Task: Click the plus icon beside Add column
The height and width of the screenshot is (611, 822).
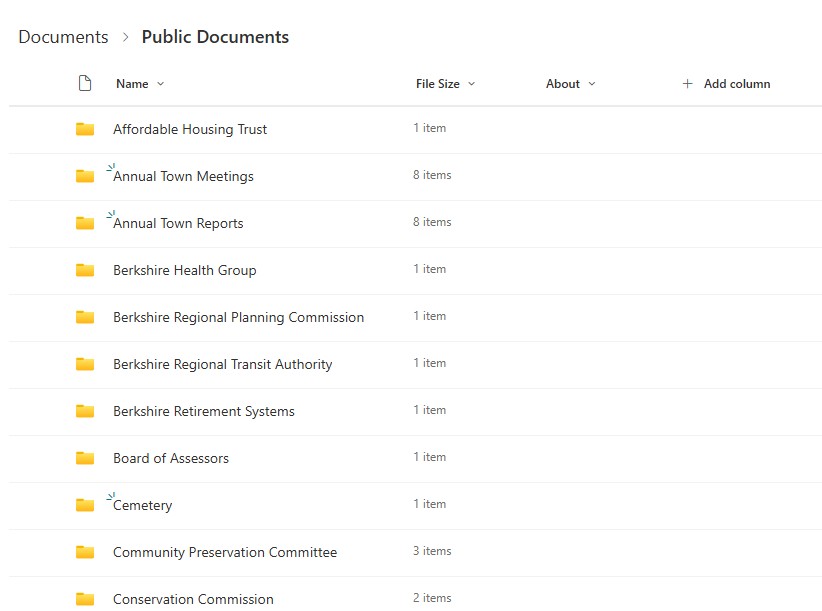Action: coord(687,84)
